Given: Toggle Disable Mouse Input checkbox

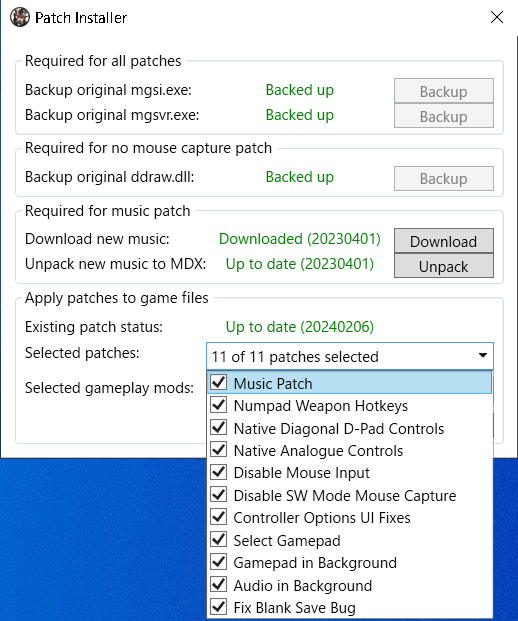Looking at the screenshot, I should click(x=219, y=472).
